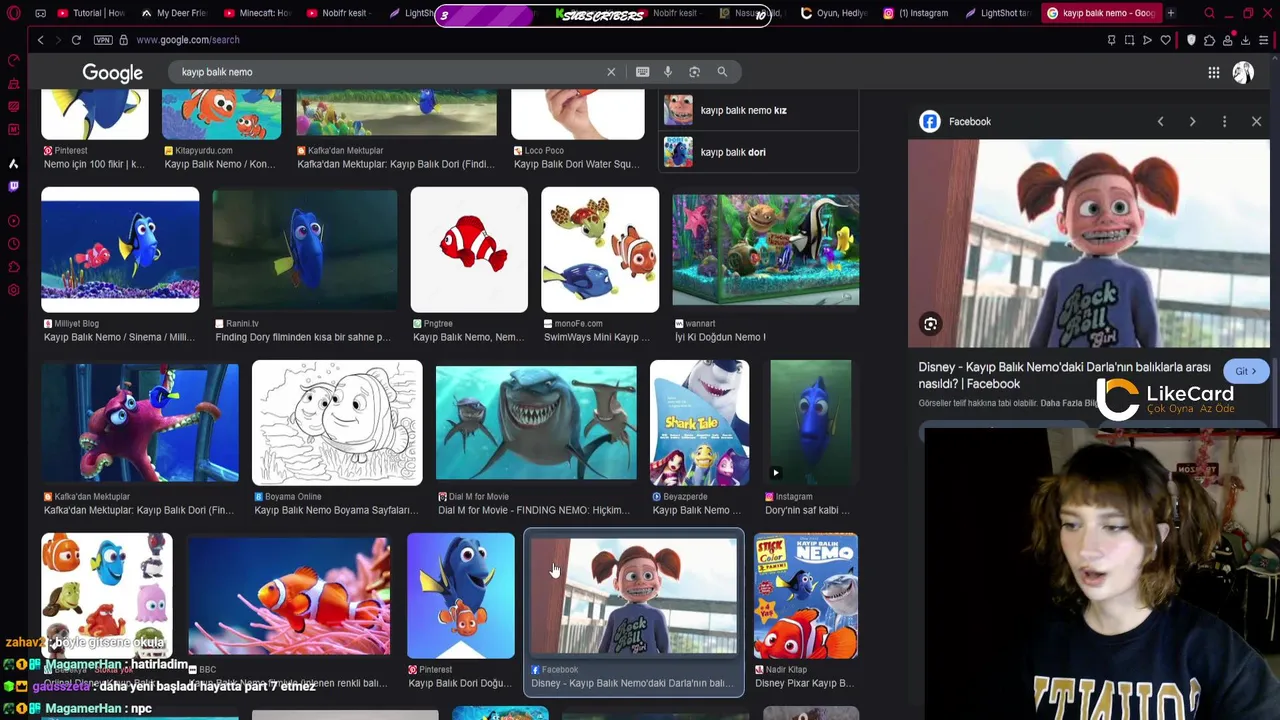Open the Opera main menu logo

[x=13, y=13]
